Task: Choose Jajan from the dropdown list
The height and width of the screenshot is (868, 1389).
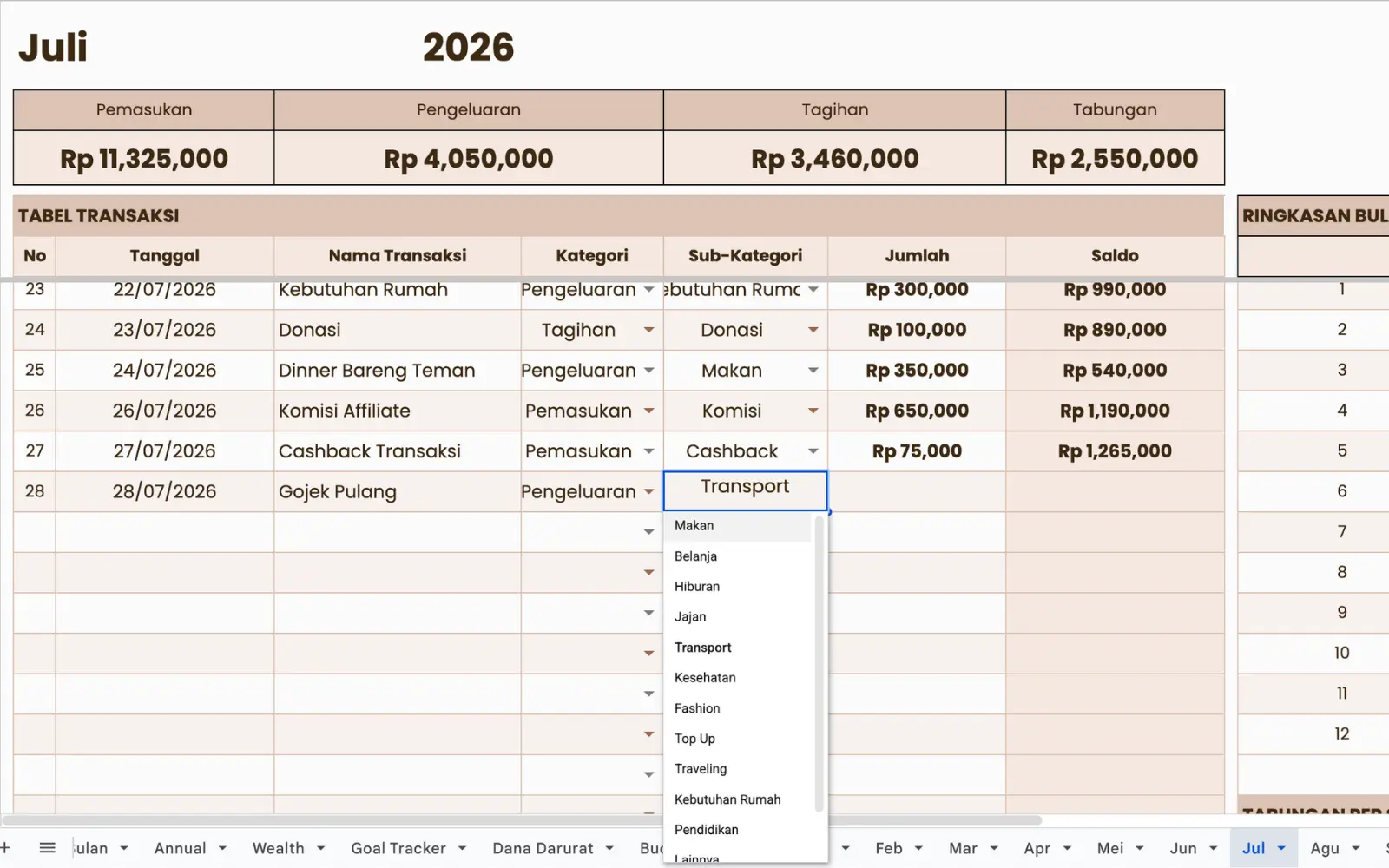Action: [x=738, y=617]
